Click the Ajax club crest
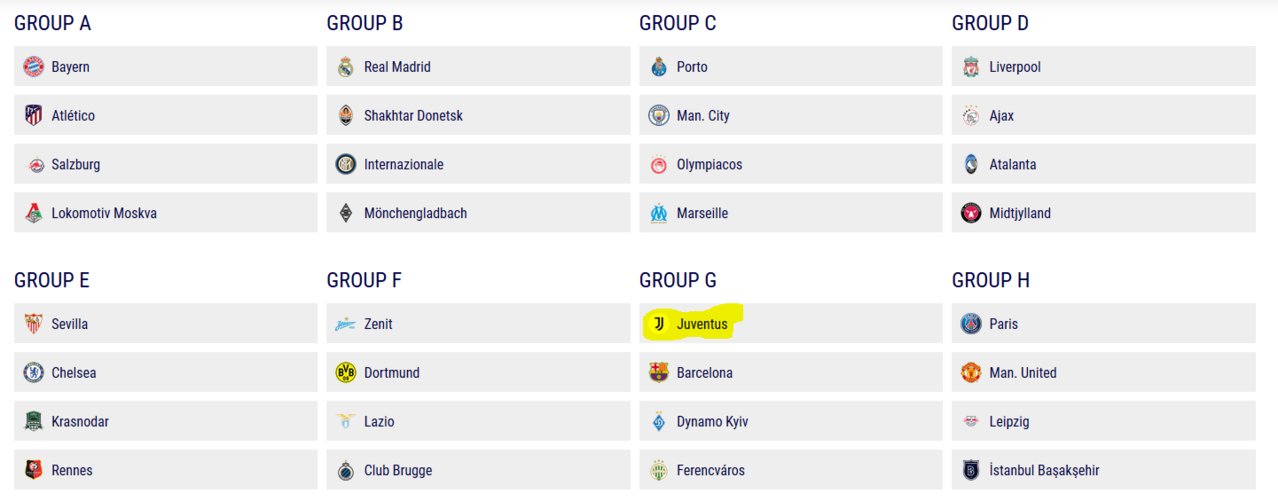This screenshot has height=501, width=1278. pyautogui.click(x=971, y=116)
